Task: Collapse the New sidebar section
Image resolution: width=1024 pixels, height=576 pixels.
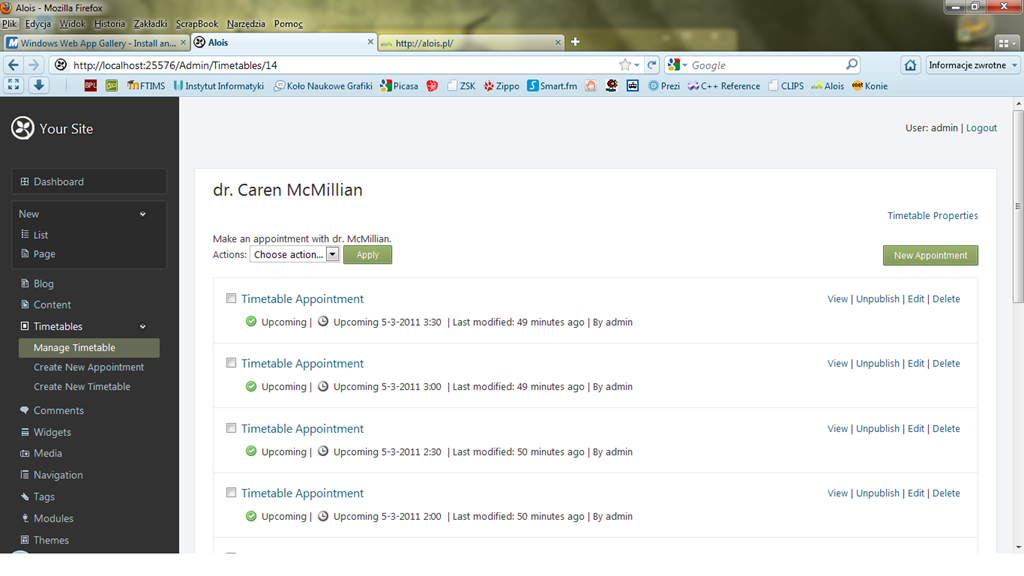Action: tap(142, 214)
